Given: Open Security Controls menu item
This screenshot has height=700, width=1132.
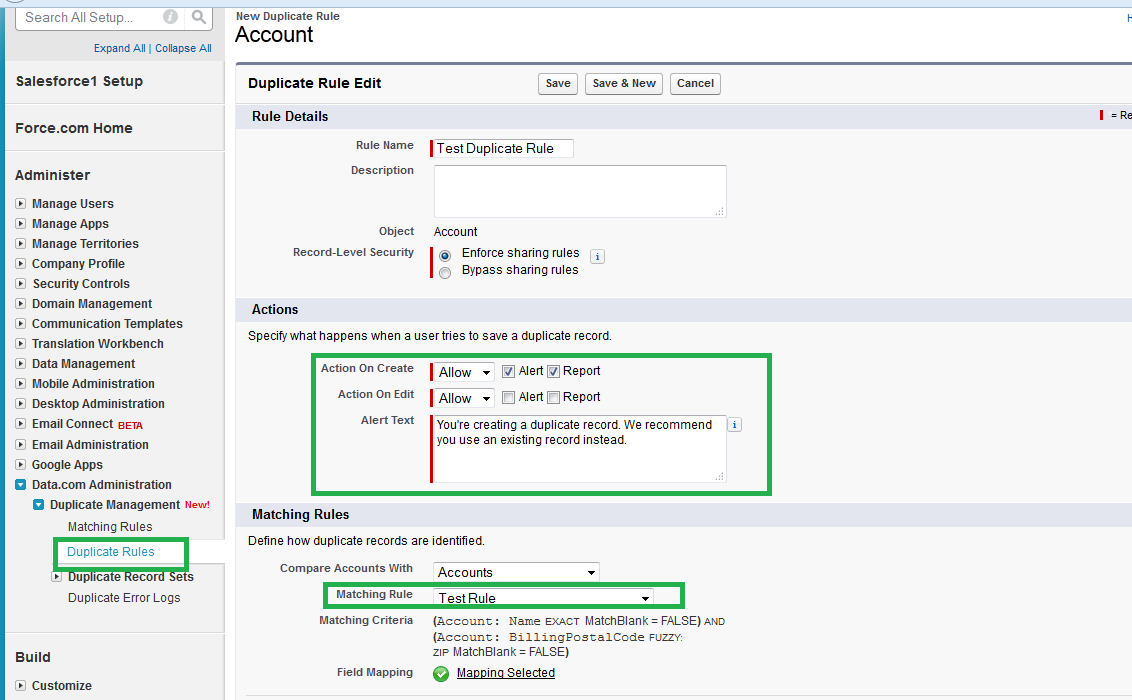Looking at the screenshot, I should (x=81, y=284).
